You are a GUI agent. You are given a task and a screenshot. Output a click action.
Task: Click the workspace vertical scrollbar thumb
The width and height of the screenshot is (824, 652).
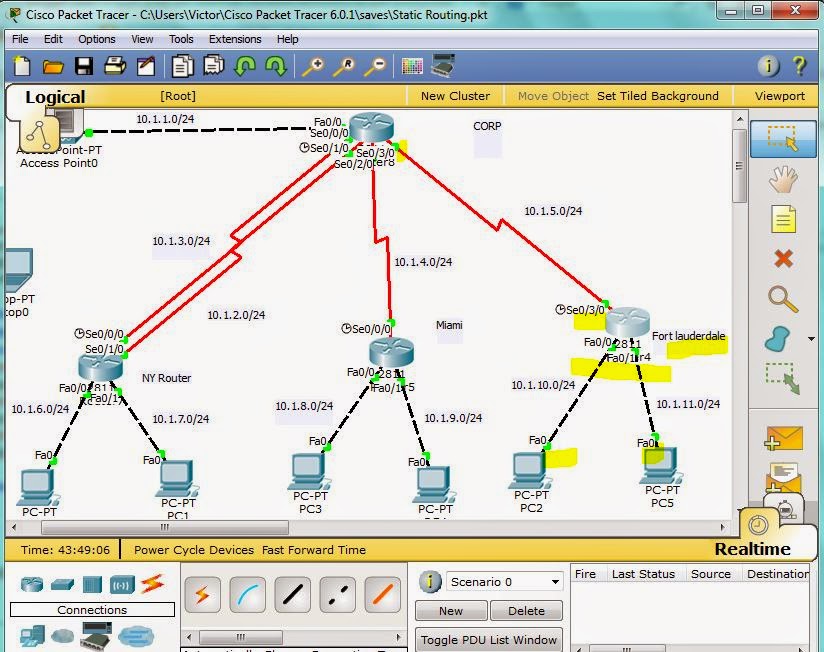coord(740,166)
